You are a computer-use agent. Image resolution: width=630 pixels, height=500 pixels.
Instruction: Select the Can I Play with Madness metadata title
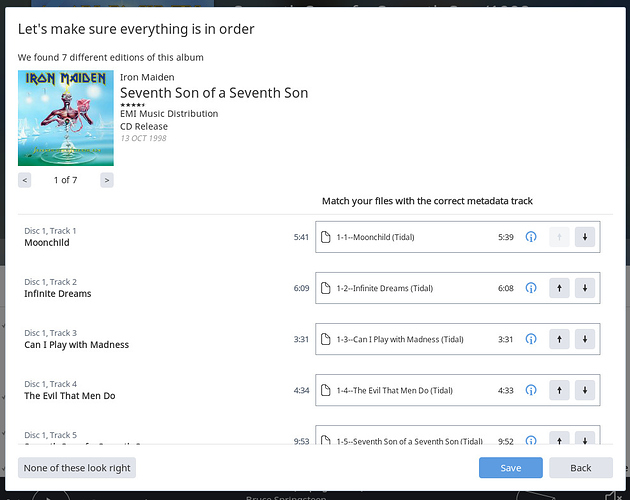pos(77,345)
